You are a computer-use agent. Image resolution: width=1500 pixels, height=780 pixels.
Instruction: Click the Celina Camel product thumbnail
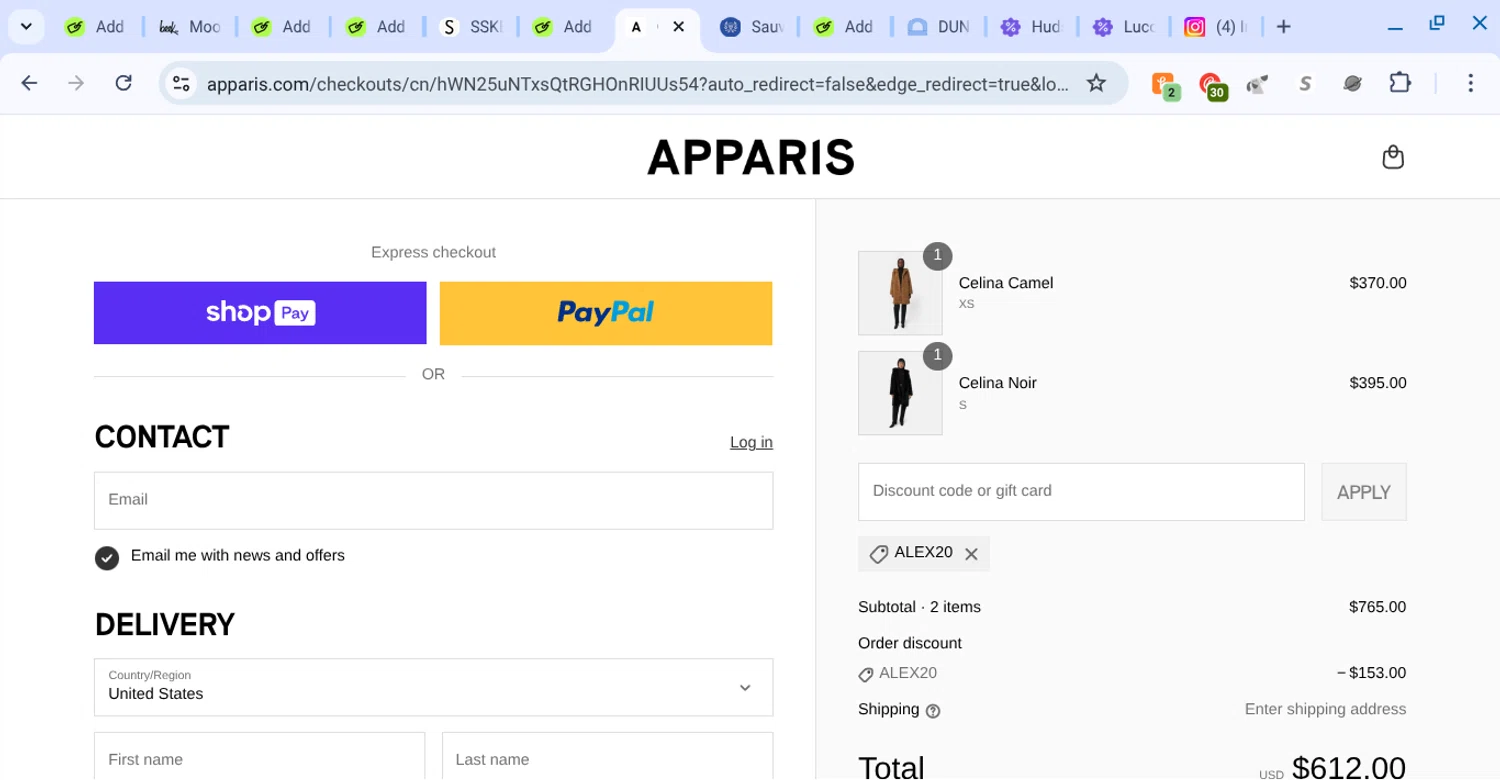click(900, 293)
